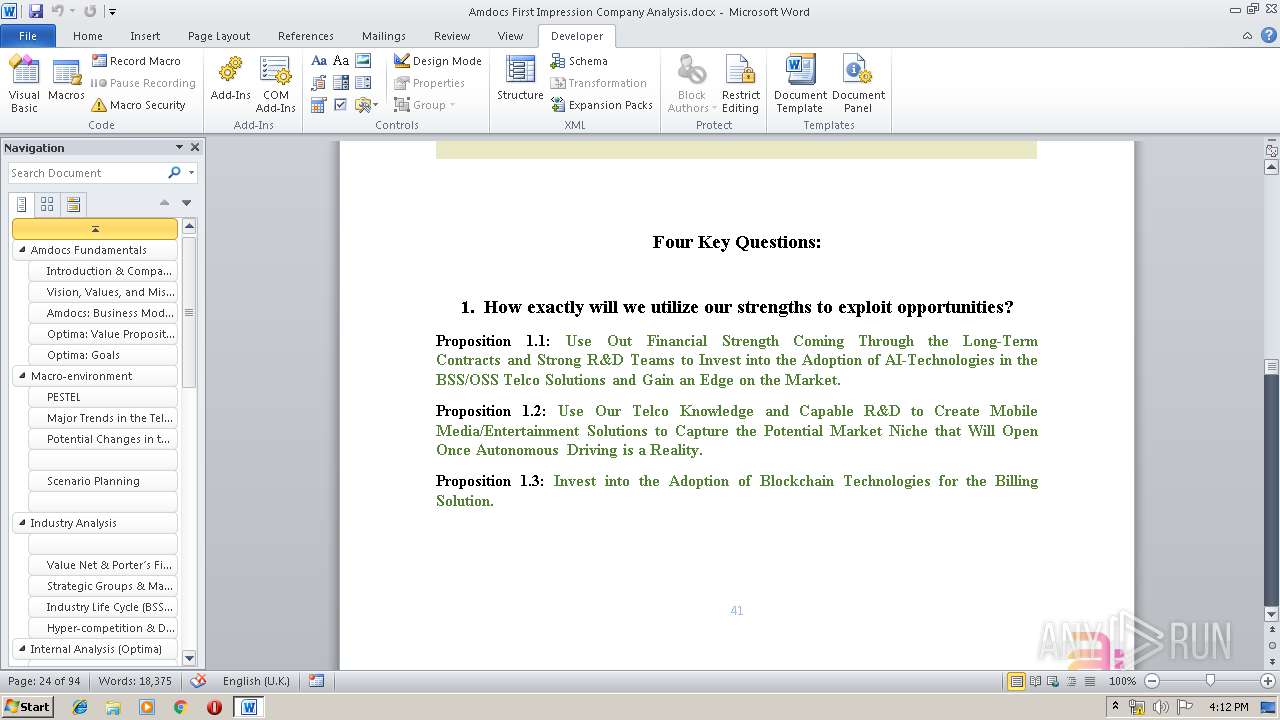The width and height of the screenshot is (1280, 720).
Task: Go to previous heading arrow
Action: [164, 202]
